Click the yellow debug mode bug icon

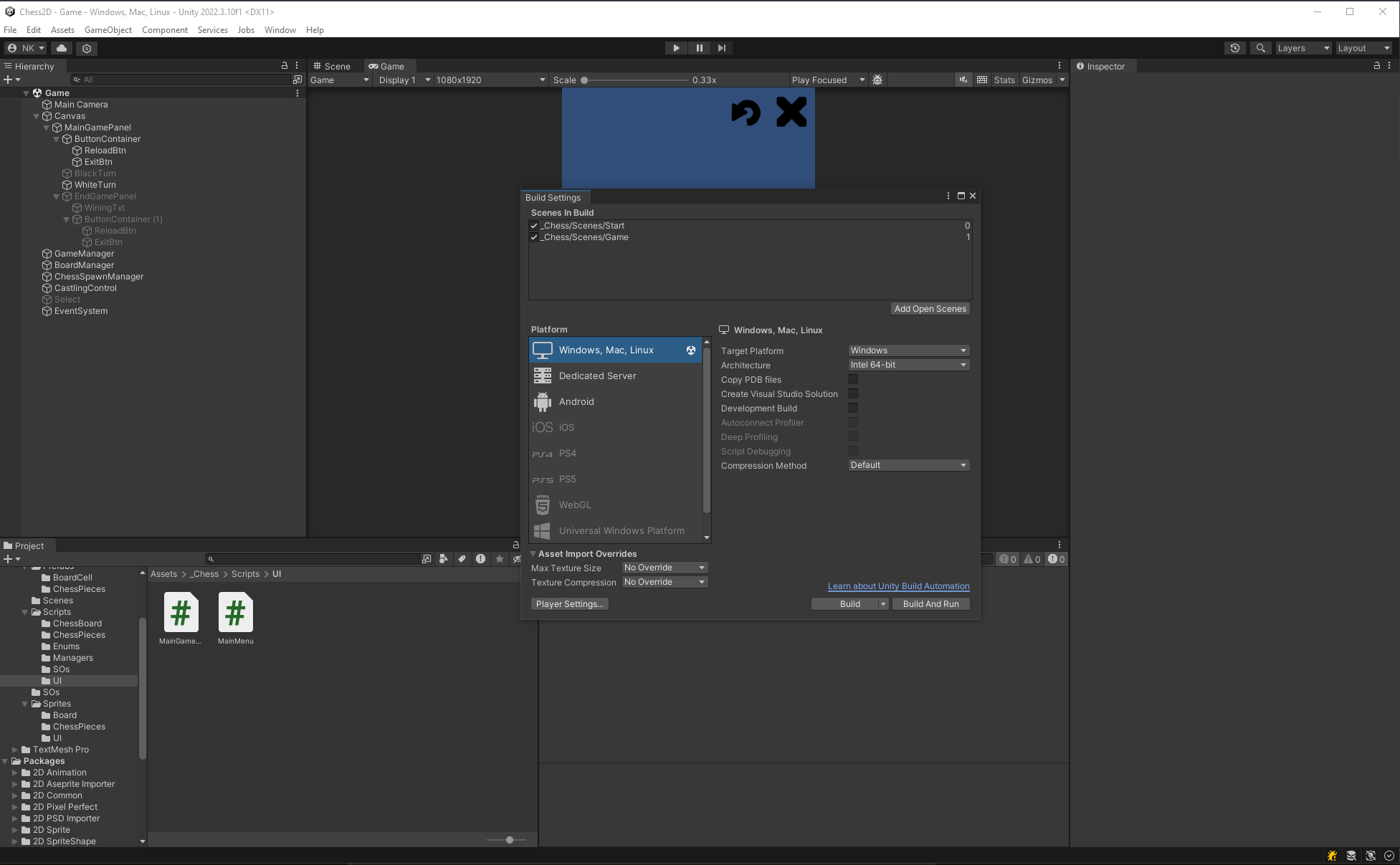pos(1332,856)
